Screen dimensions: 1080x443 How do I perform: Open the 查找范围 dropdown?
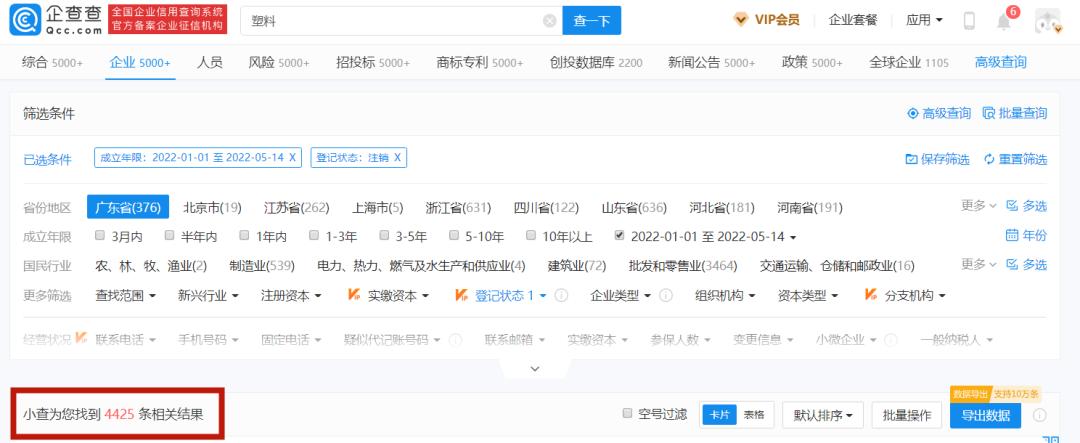point(125,296)
